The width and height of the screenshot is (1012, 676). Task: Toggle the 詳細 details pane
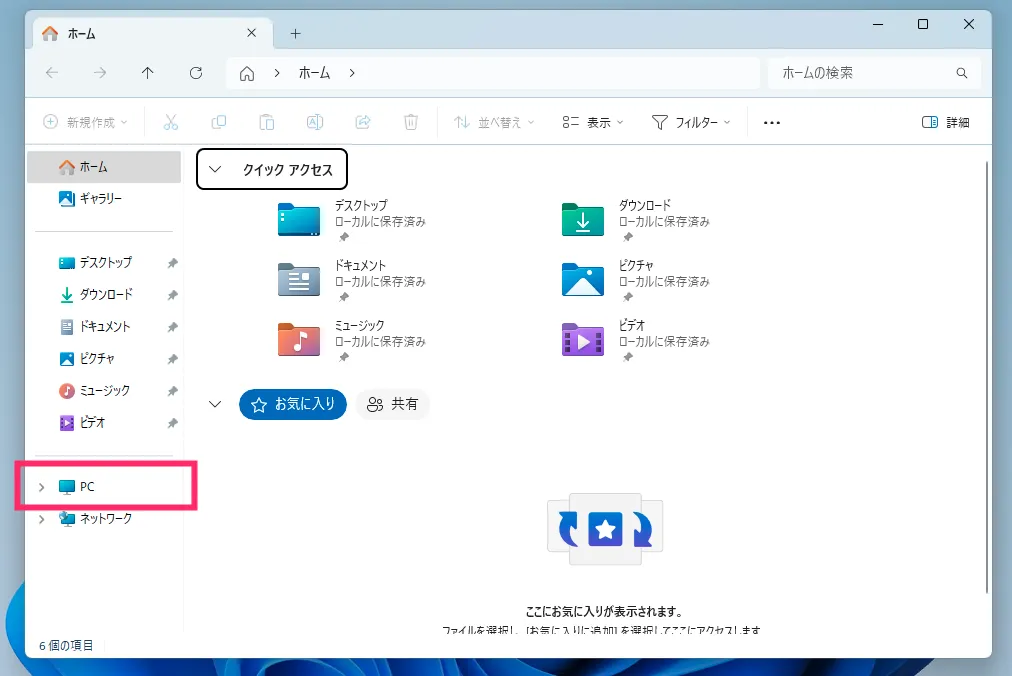(946, 123)
